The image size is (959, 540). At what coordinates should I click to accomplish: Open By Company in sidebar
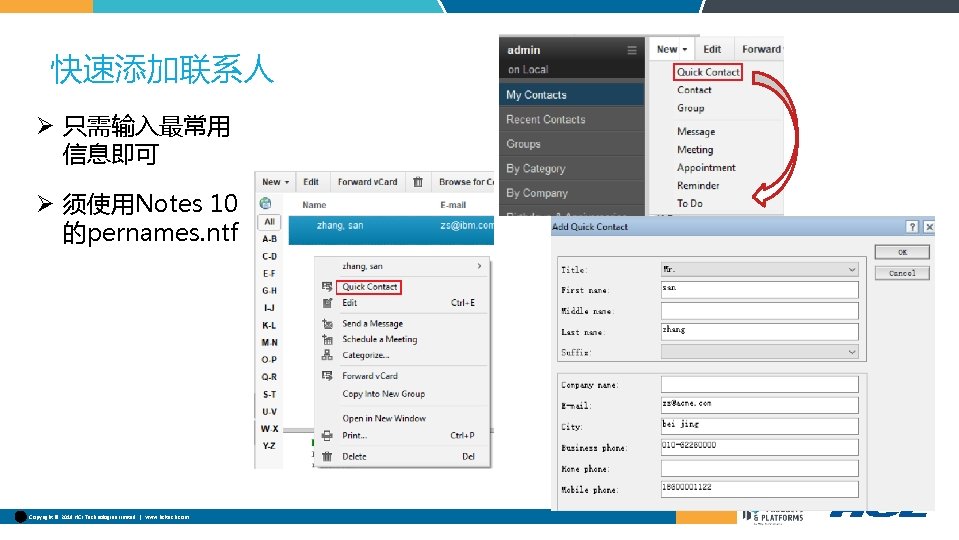click(572, 193)
